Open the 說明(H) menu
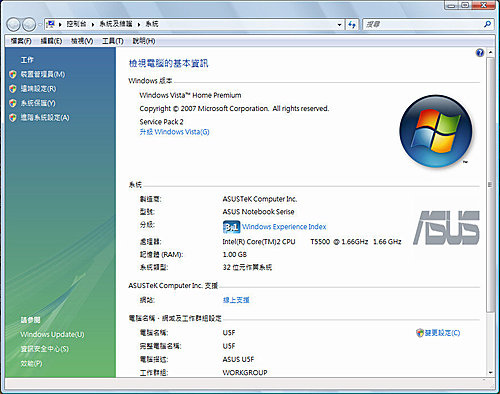This screenshot has width=500, height=394. 144,41
